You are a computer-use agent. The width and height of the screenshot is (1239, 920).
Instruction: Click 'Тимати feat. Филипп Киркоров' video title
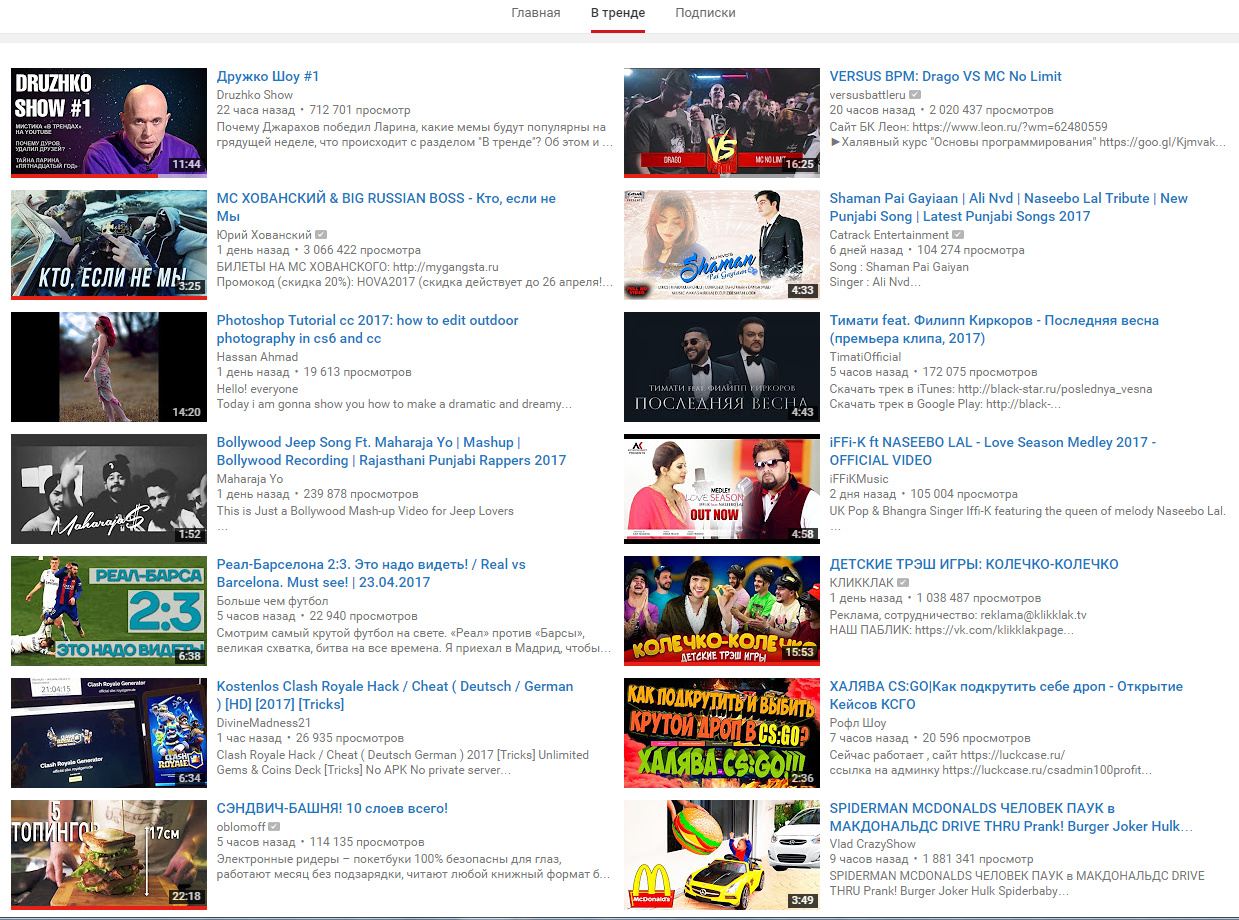tap(994, 329)
